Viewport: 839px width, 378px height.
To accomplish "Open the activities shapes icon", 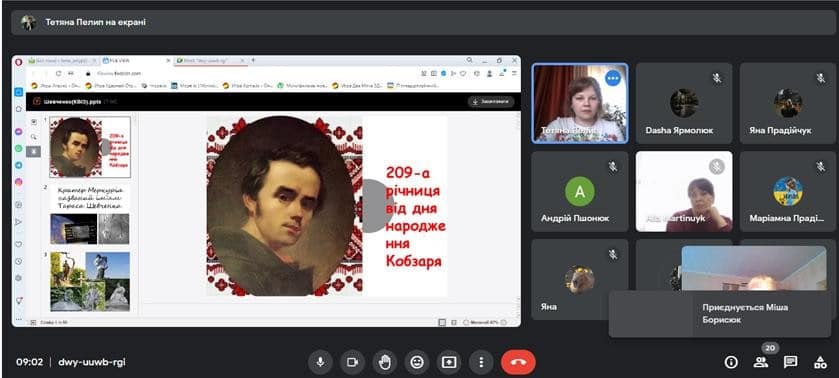I will pyautogui.click(x=820, y=362).
